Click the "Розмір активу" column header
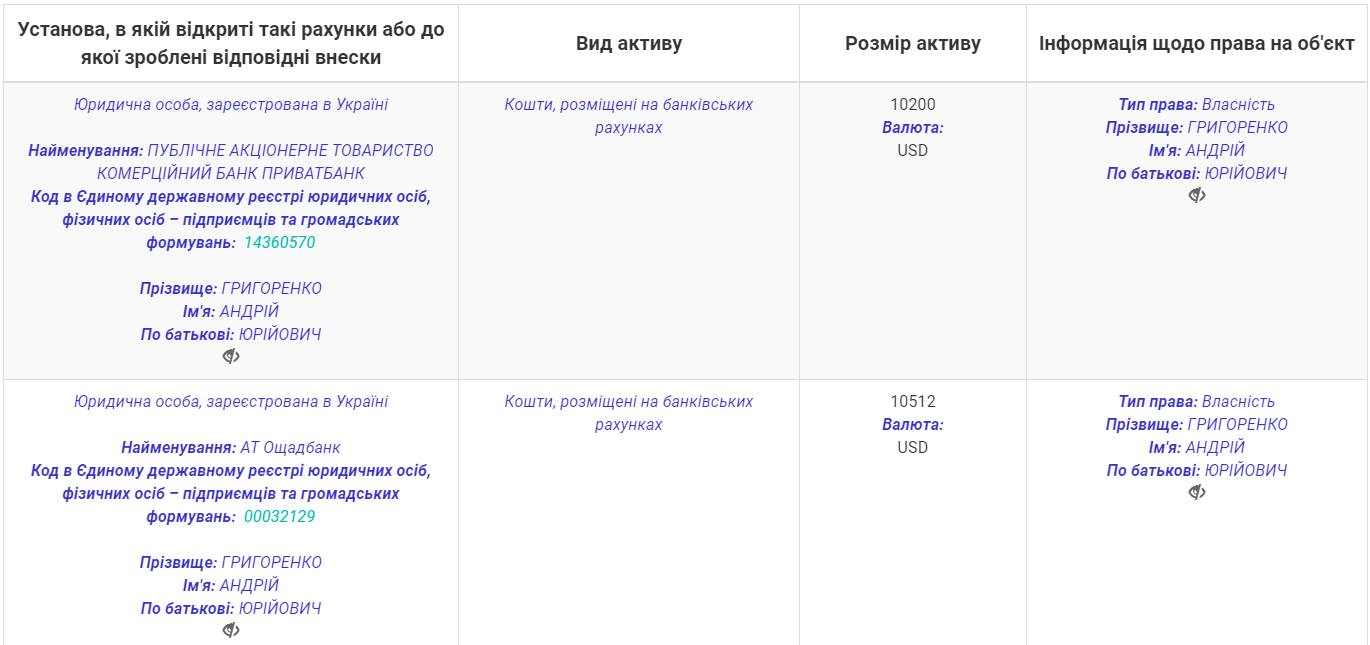1370x645 pixels. point(913,43)
